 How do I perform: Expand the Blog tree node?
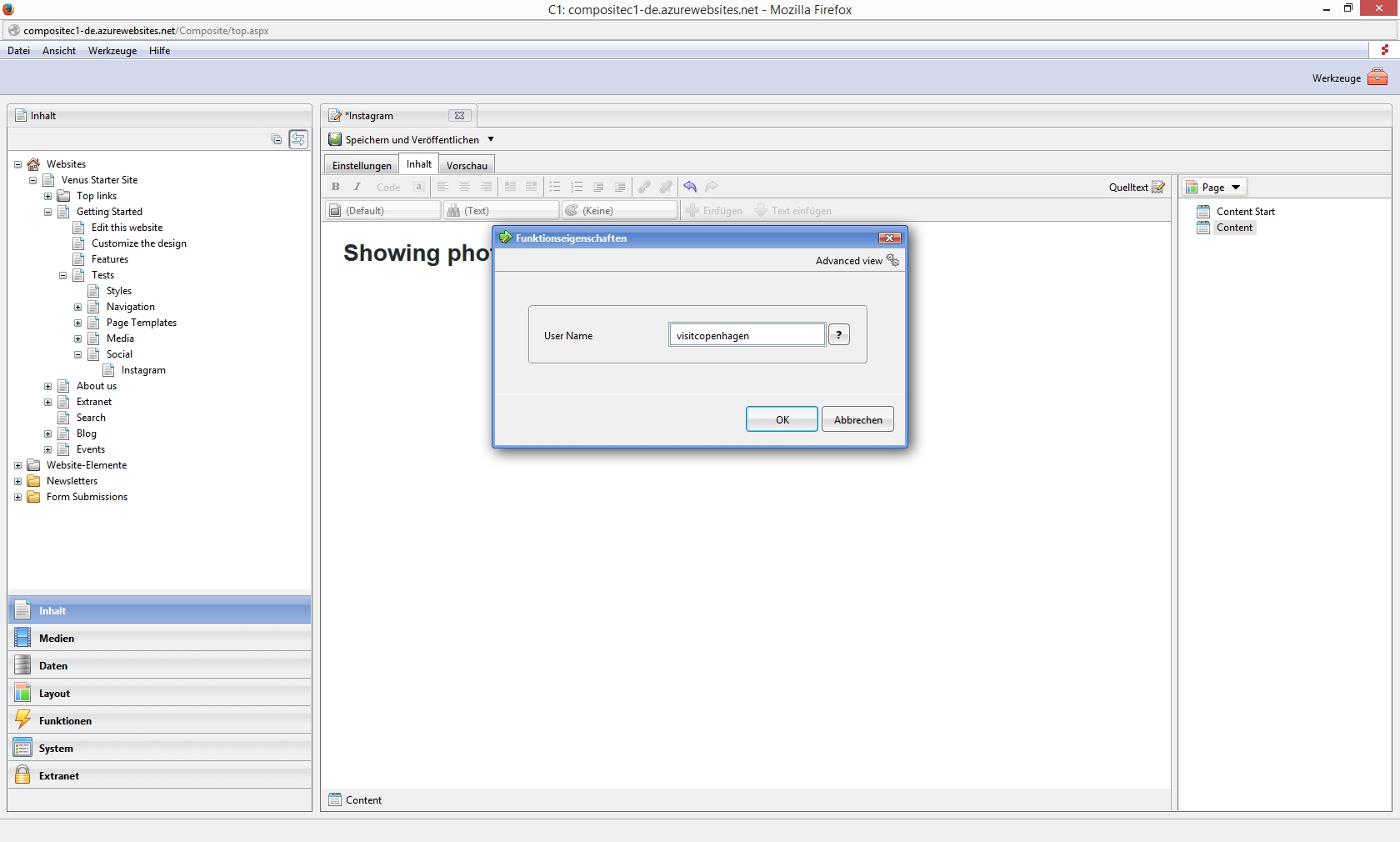pyautogui.click(x=48, y=434)
